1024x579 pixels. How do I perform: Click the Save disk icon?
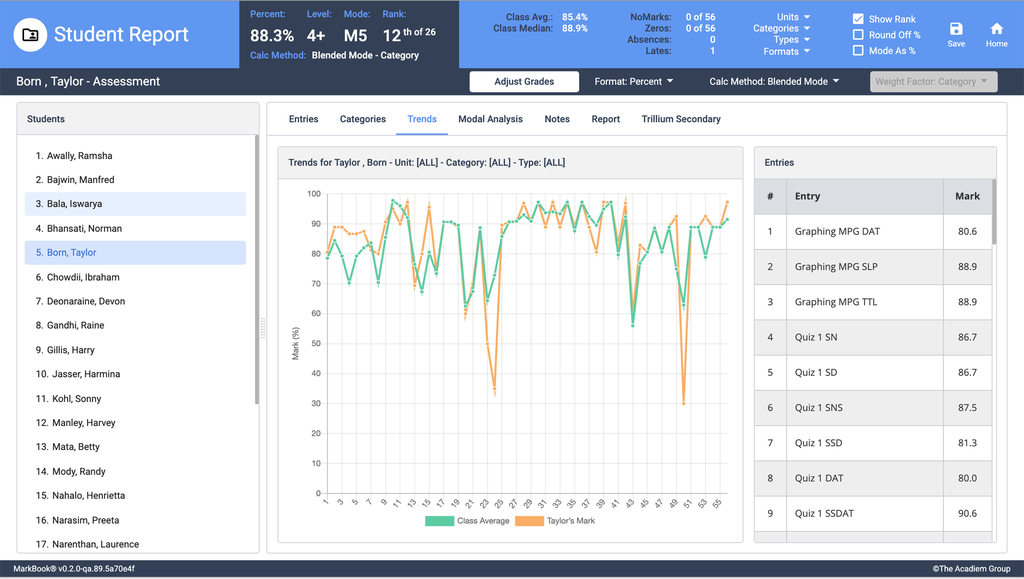click(956, 29)
